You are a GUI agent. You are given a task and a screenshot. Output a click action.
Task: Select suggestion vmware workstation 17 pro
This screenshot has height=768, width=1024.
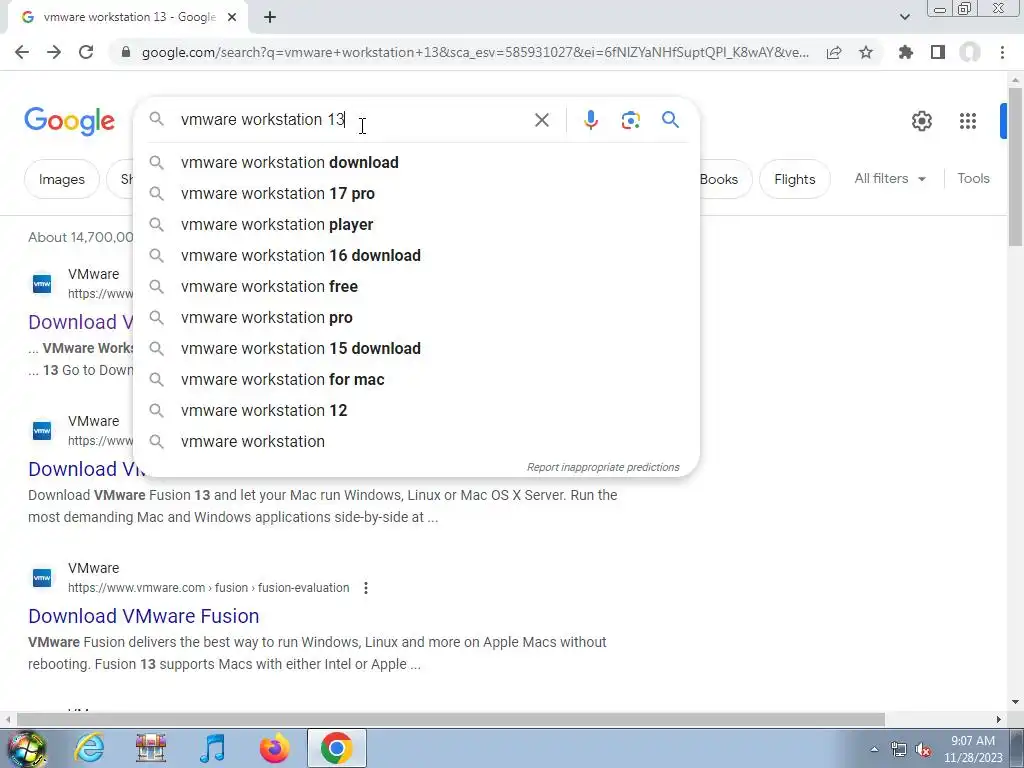tap(416, 193)
